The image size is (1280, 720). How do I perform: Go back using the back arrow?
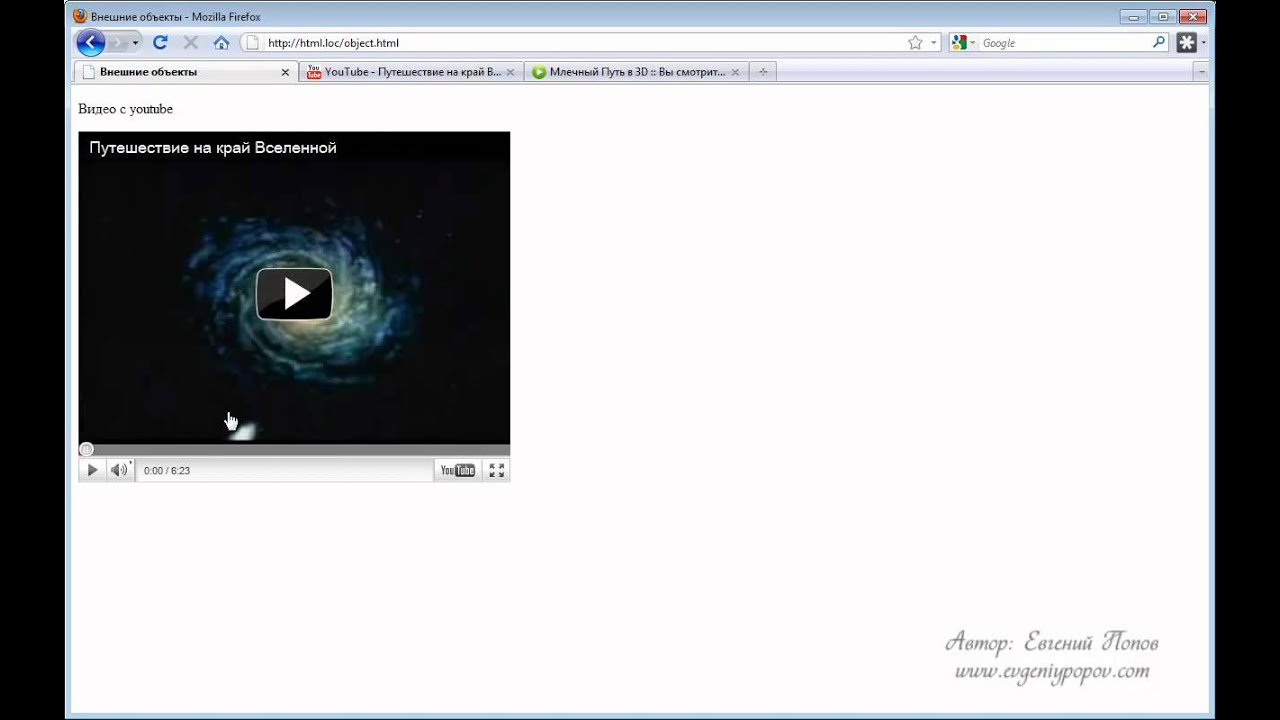pos(90,43)
